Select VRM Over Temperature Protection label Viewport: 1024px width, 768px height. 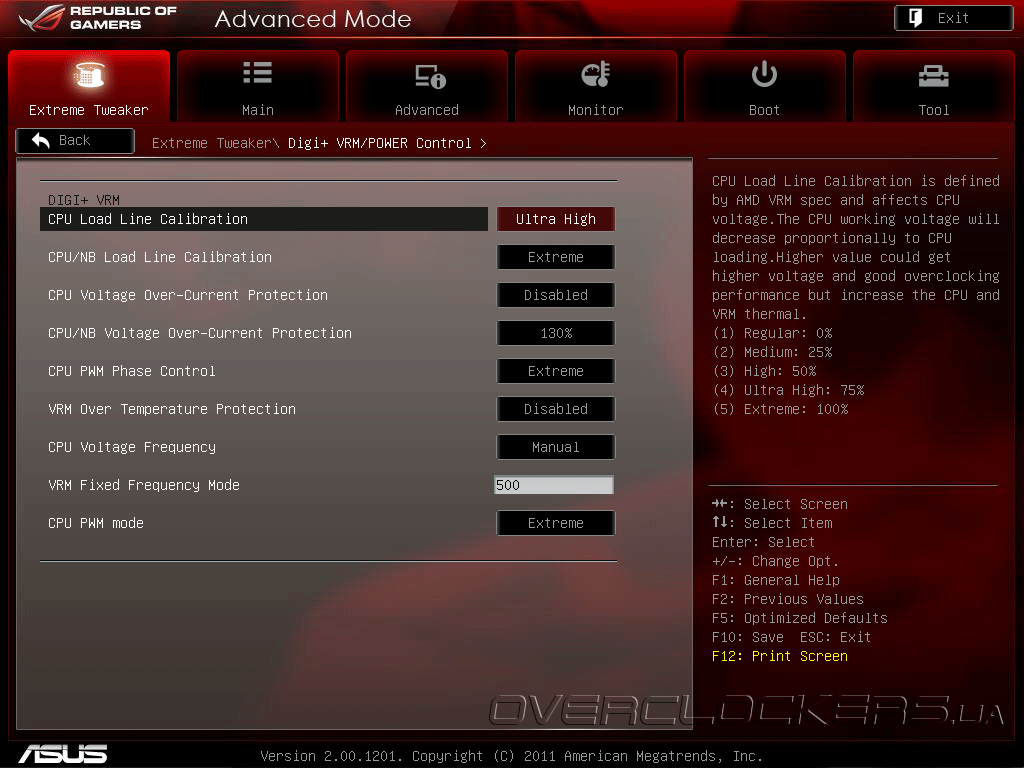pyautogui.click(x=172, y=409)
